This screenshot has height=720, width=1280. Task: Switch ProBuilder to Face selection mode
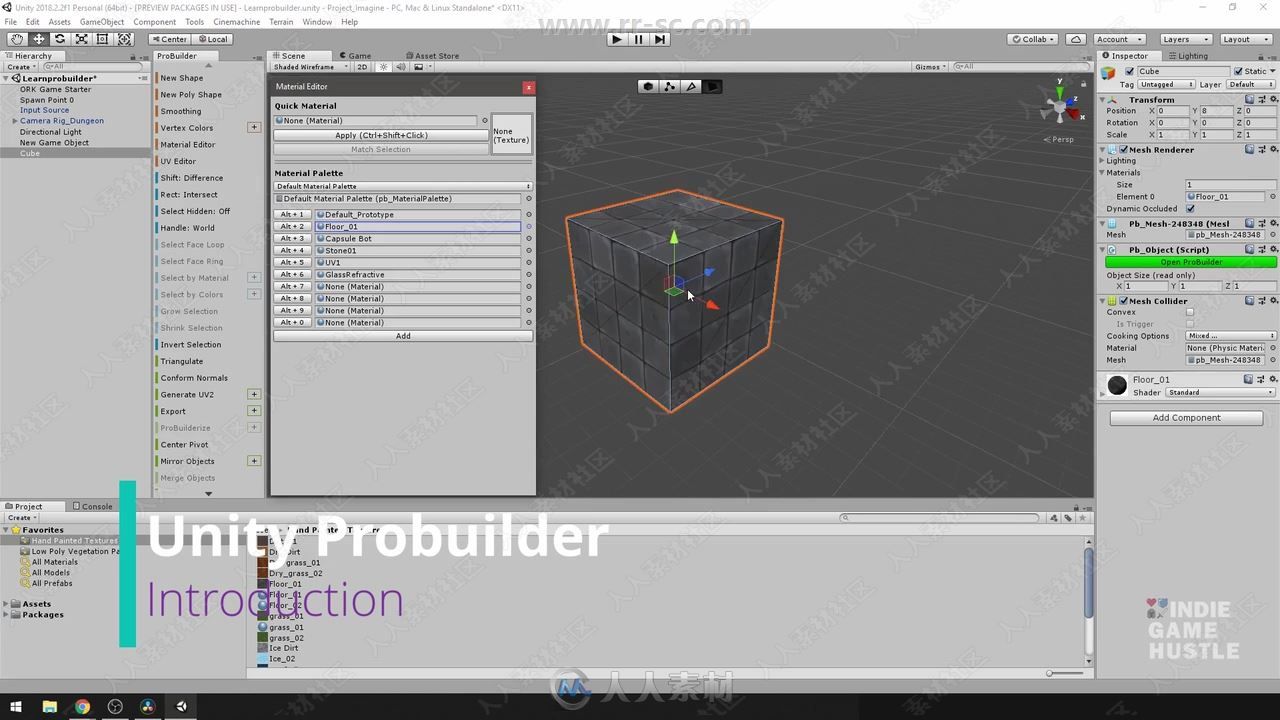(712, 87)
